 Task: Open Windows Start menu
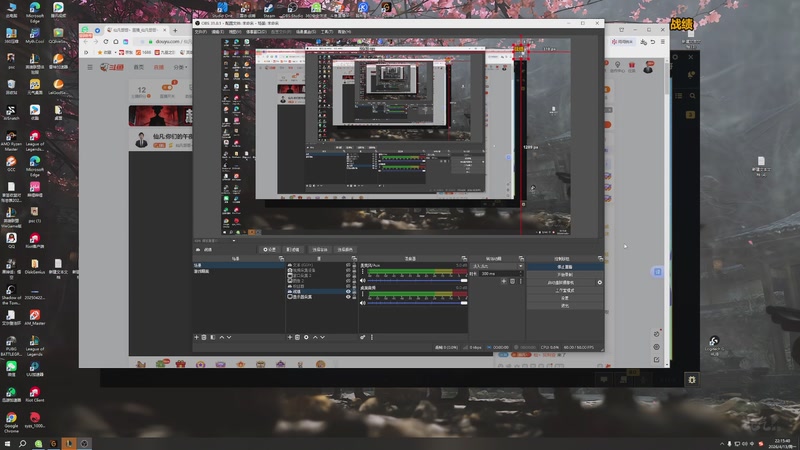[x=7, y=443]
